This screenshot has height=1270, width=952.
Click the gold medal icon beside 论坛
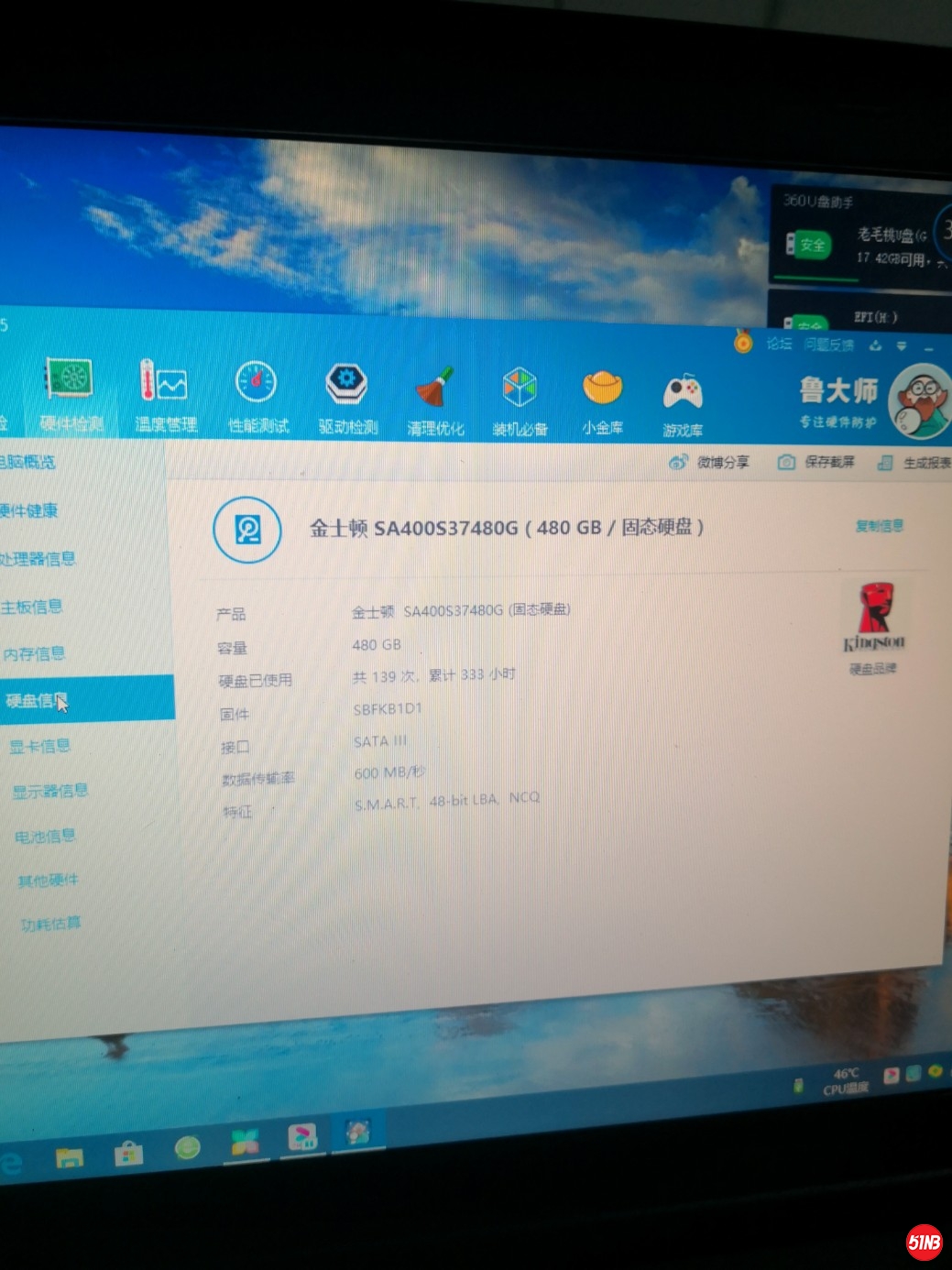click(743, 342)
